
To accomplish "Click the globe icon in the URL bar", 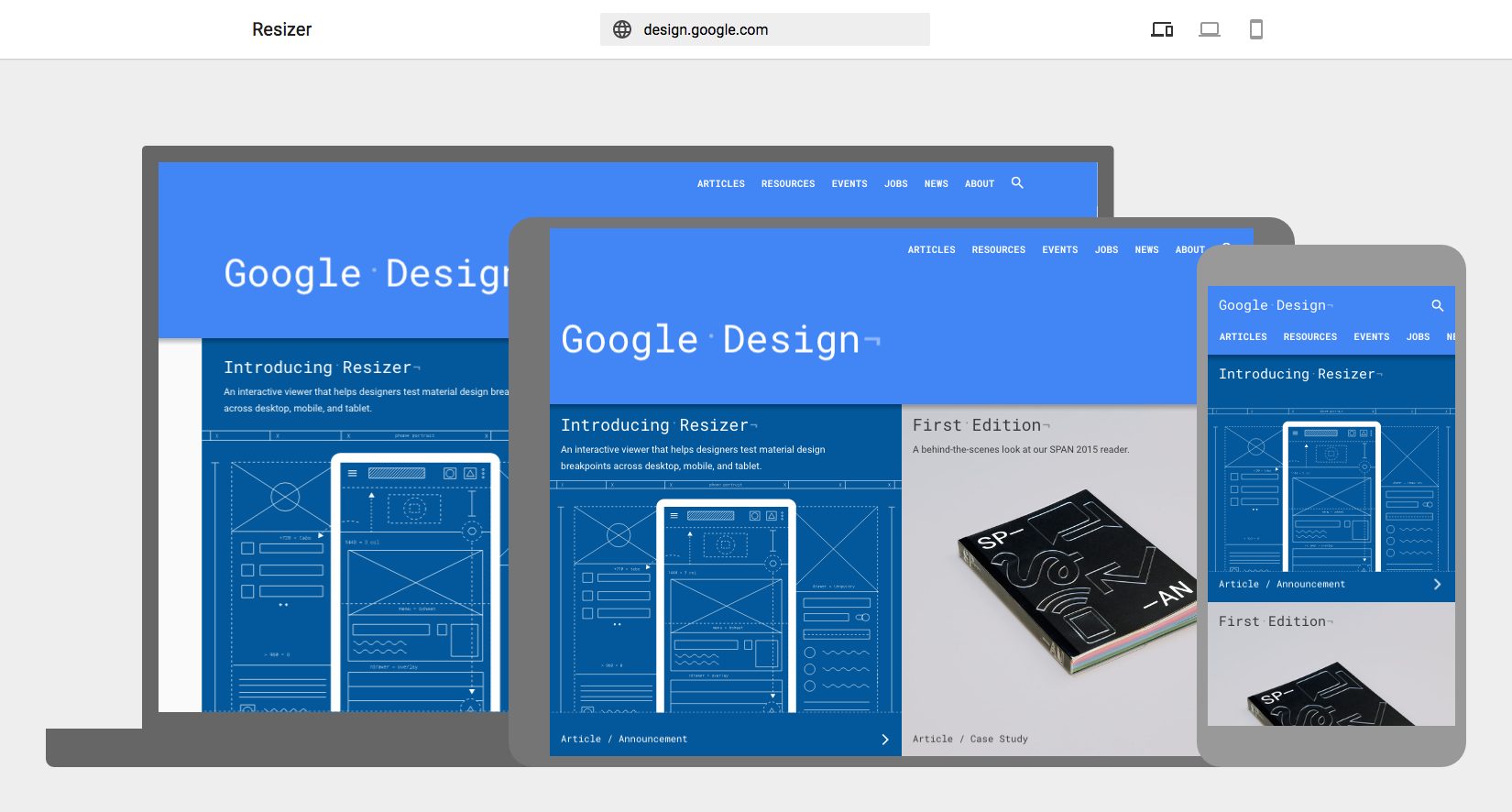I will coord(622,29).
